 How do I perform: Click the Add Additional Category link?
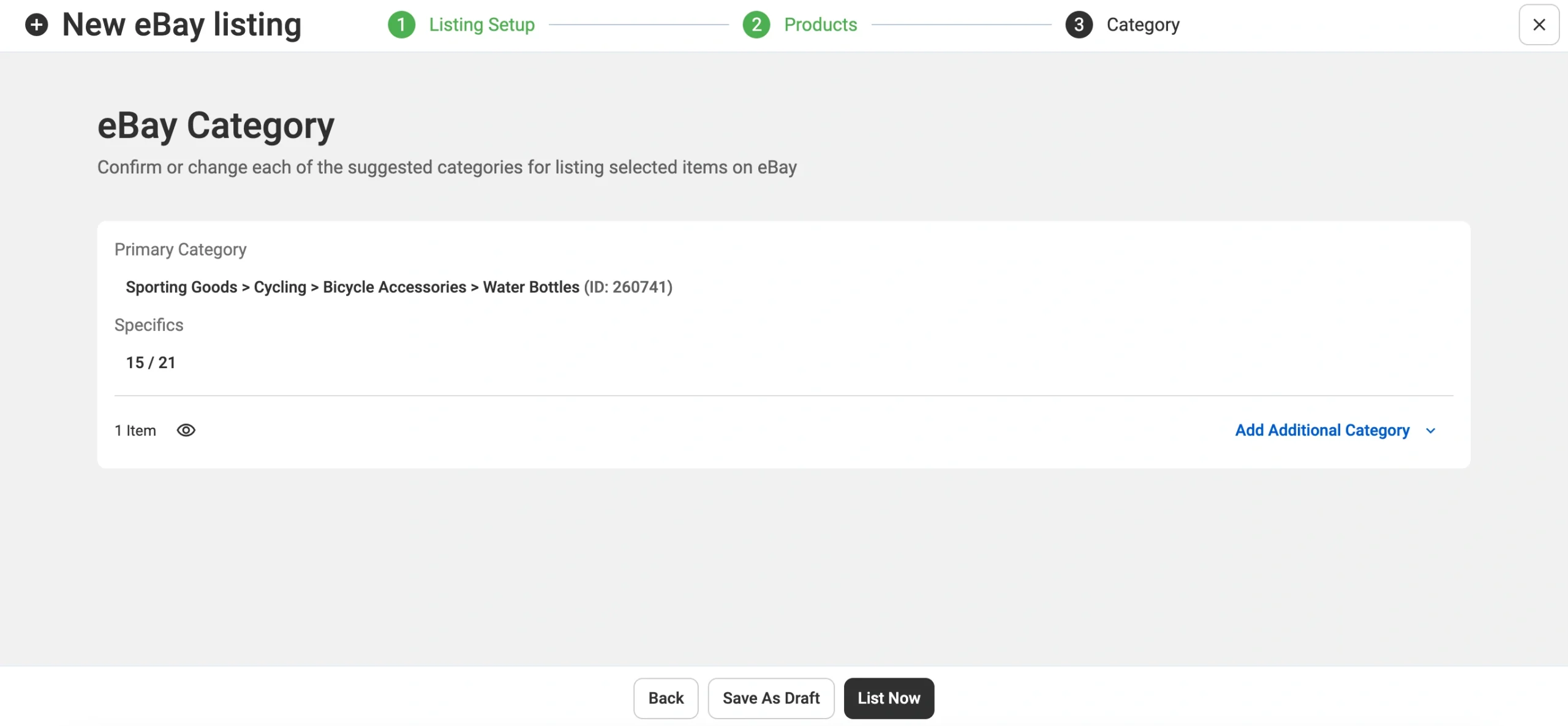(x=1322, y=430)
